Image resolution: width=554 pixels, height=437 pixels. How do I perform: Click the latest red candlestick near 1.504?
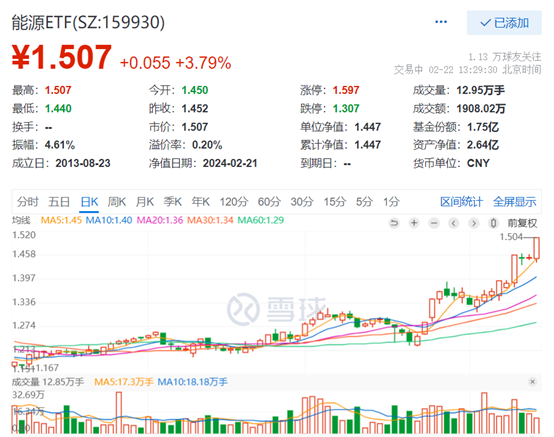point(536,249)
